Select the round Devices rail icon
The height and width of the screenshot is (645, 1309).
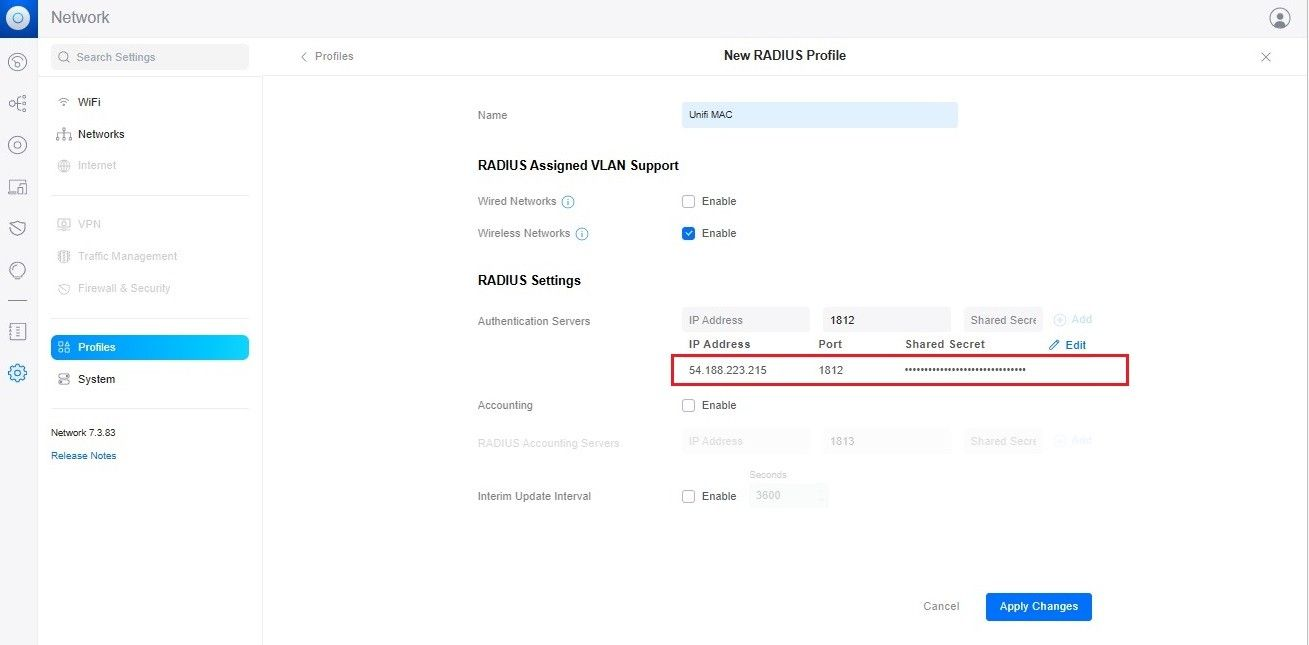pos(17,145)
